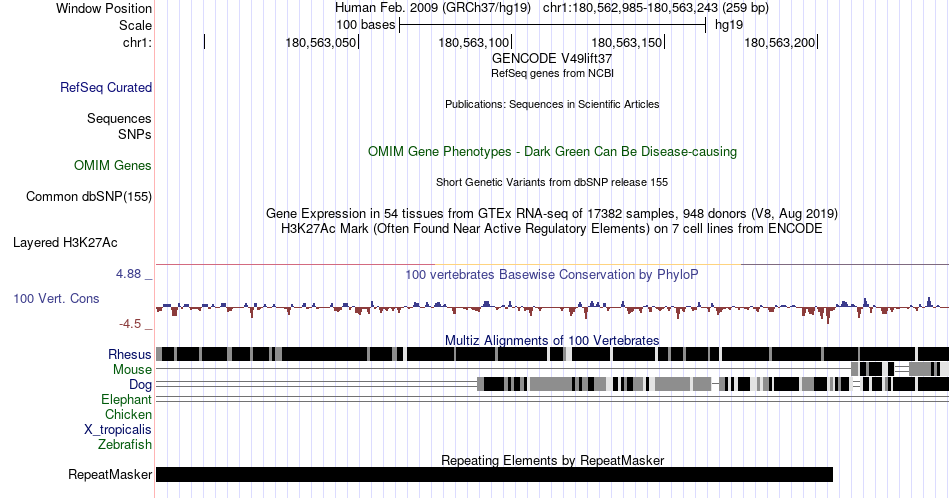The height and width of the screenshot is (498, 950).
Task: Click the Elephant alignment label
Action: (x=127, y=399)
